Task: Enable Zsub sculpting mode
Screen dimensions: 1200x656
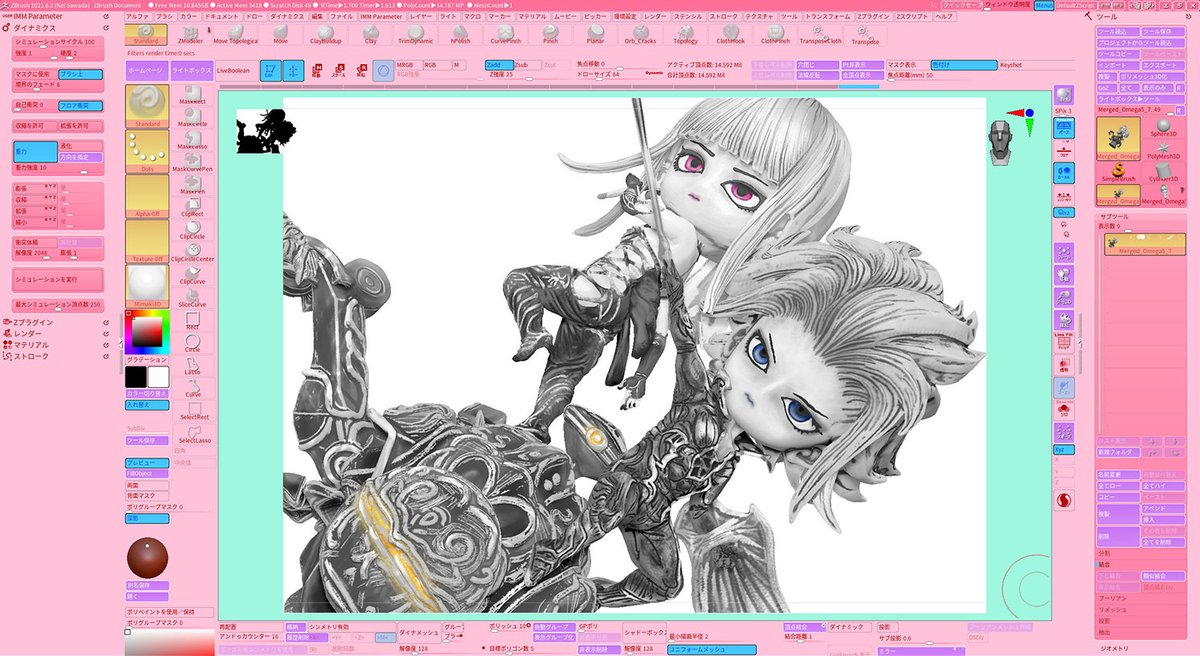Action: 528,63
